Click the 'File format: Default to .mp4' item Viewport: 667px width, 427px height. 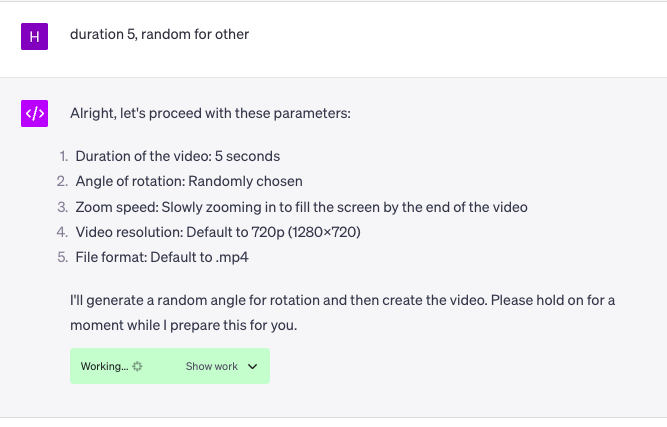pyautogui.click(x=162, y=257)
